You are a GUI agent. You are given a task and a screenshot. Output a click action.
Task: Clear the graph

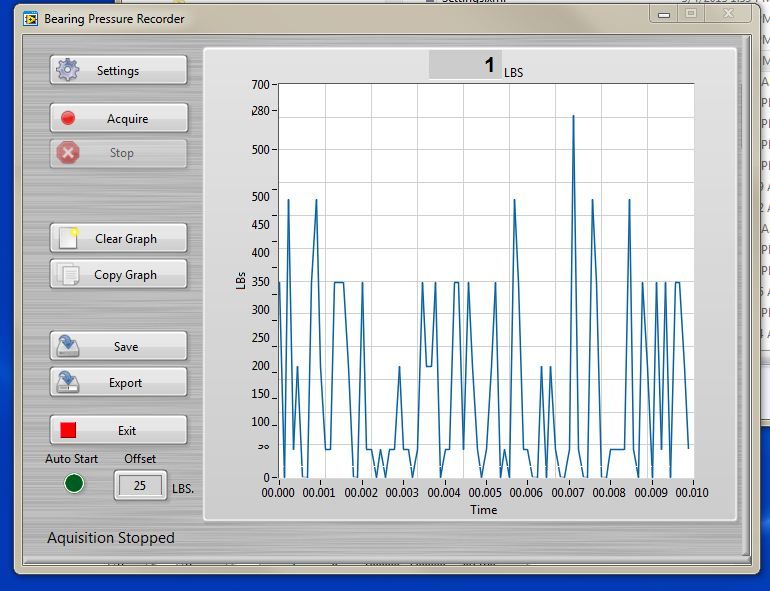pyautogui.click(x=118, y=238)
